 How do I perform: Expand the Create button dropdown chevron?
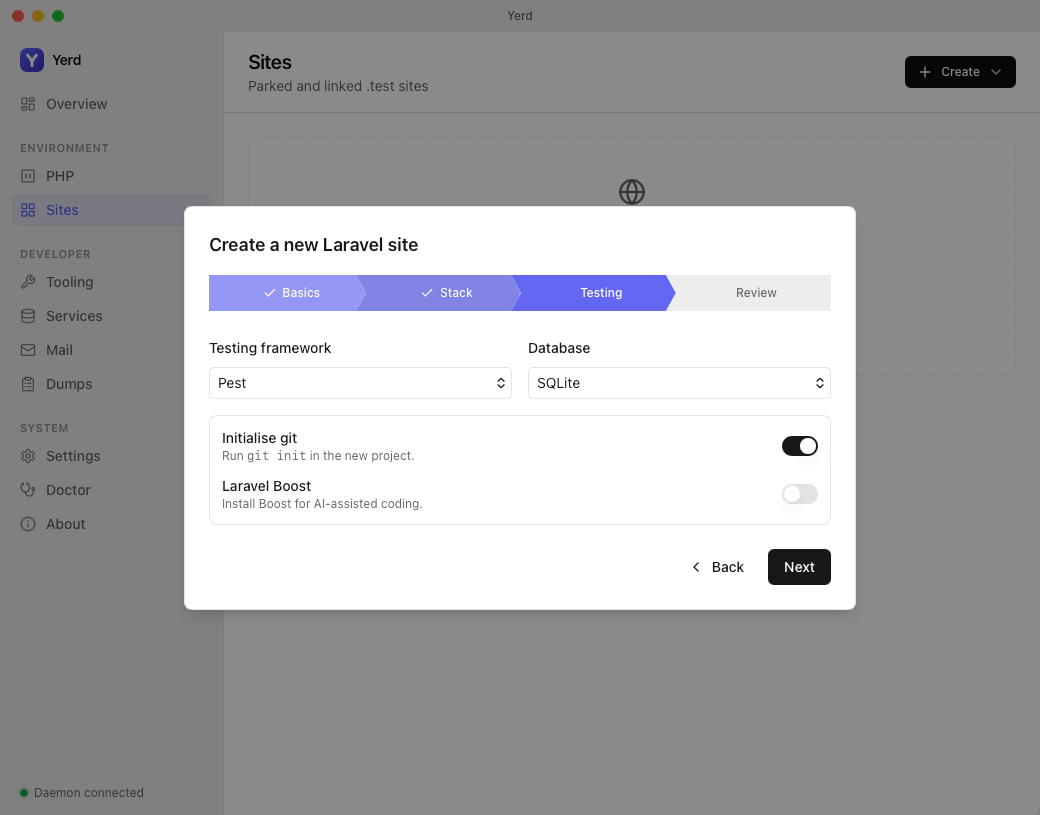pyautogui.click(x=996, y=72)
